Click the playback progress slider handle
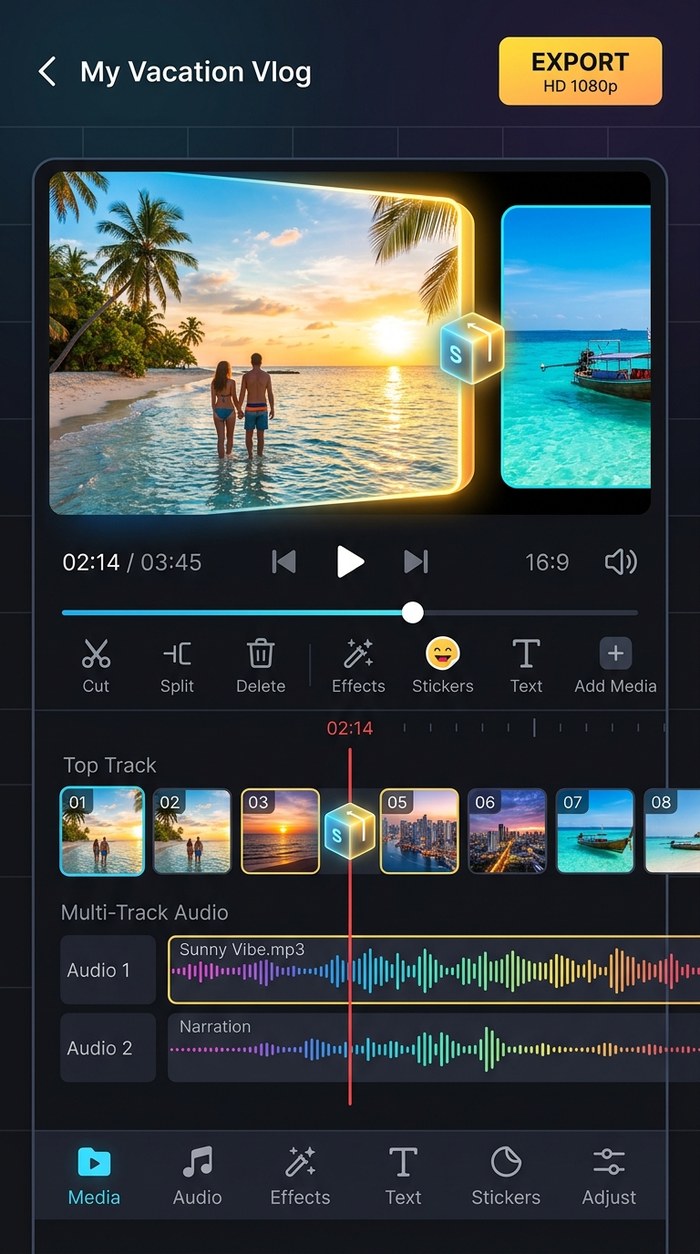Viewport: 700px width, 1254px height. 412,613
